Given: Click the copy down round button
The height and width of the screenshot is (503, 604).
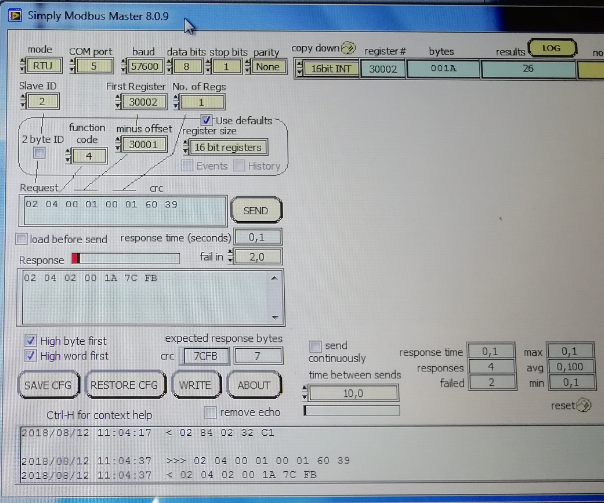Looking at the screenshot, I should (x=348, y=48).
